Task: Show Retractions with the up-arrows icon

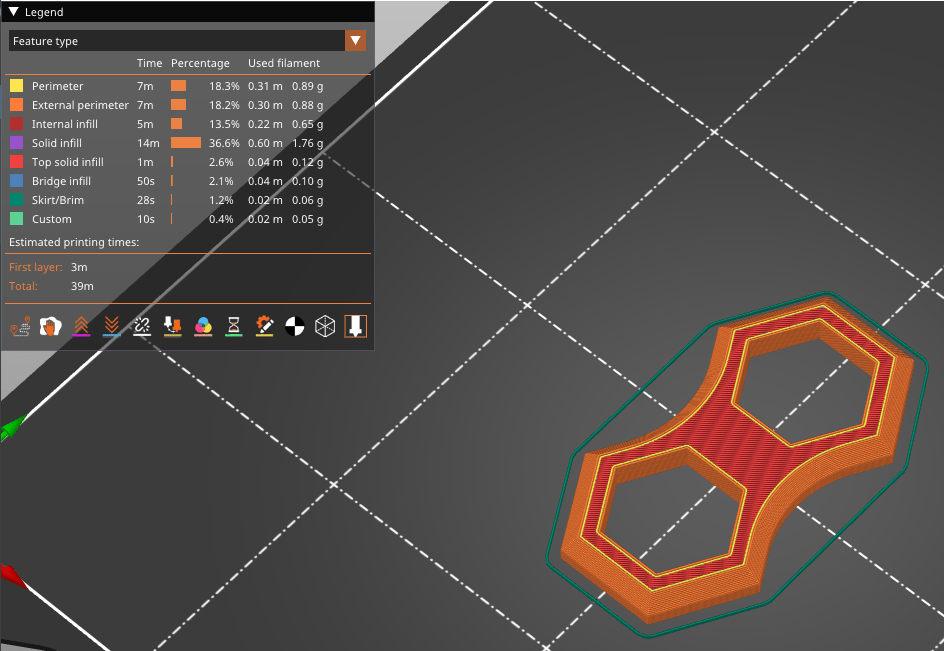Action: [81, 326]
